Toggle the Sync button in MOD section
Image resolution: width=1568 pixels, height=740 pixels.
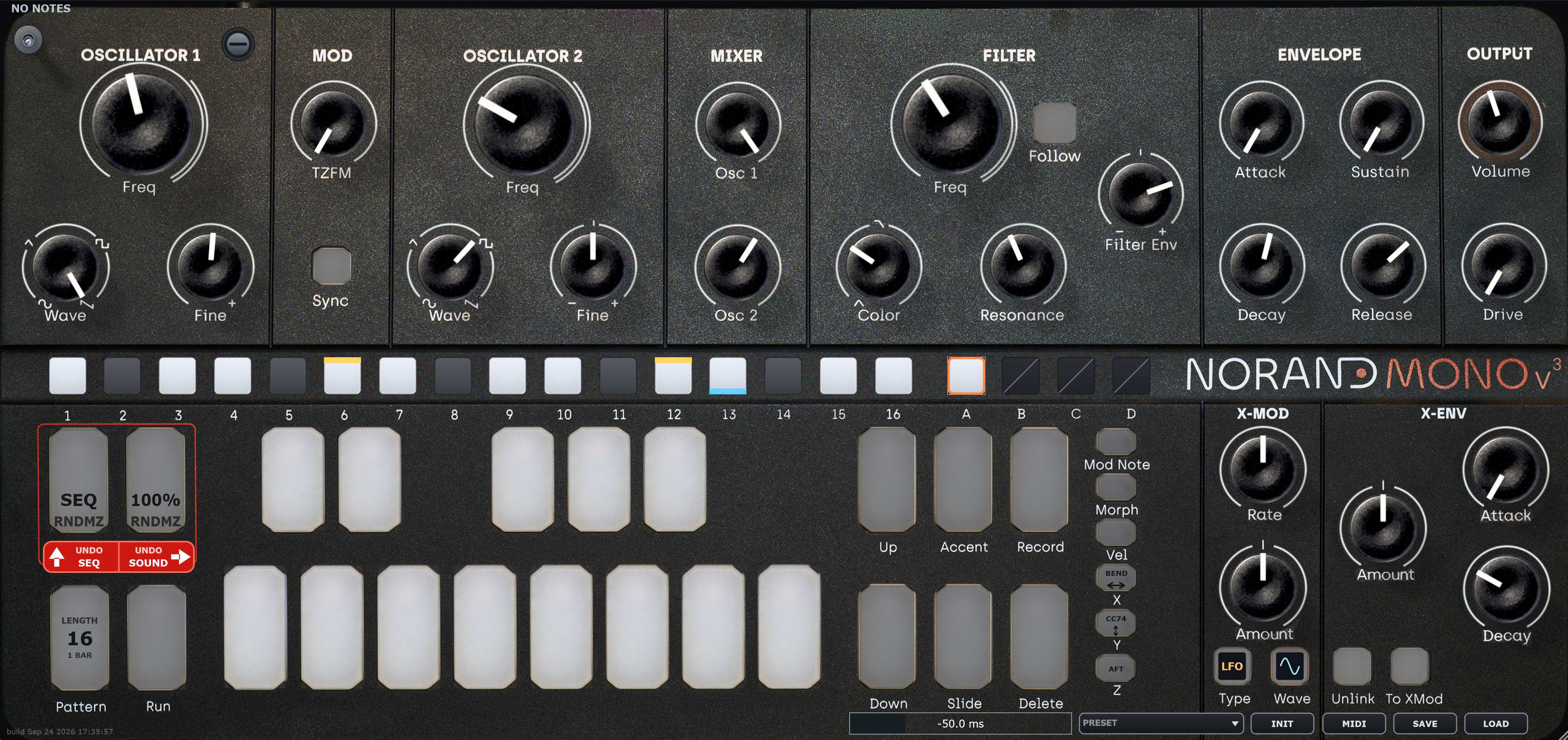pos(331,265)
